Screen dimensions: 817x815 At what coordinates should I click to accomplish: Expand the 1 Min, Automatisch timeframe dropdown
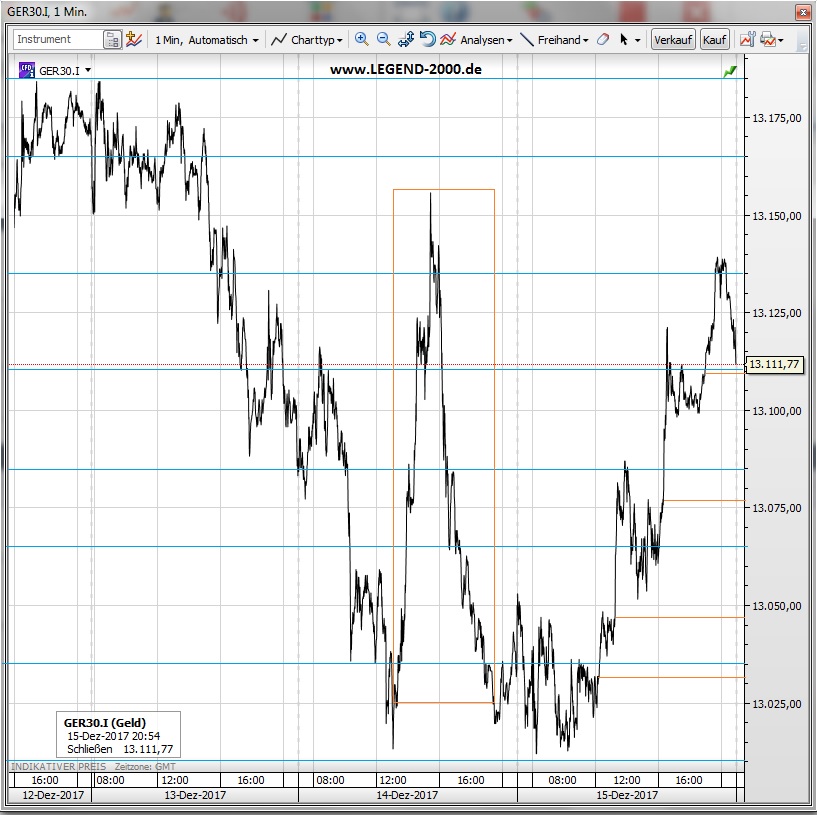coord(206,40)
